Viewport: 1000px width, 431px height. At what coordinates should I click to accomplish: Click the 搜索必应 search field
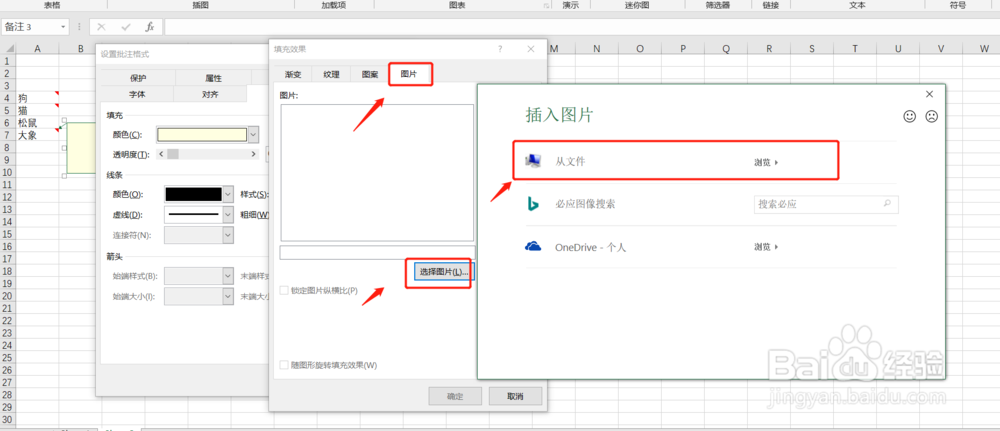(x=826, y=204)
